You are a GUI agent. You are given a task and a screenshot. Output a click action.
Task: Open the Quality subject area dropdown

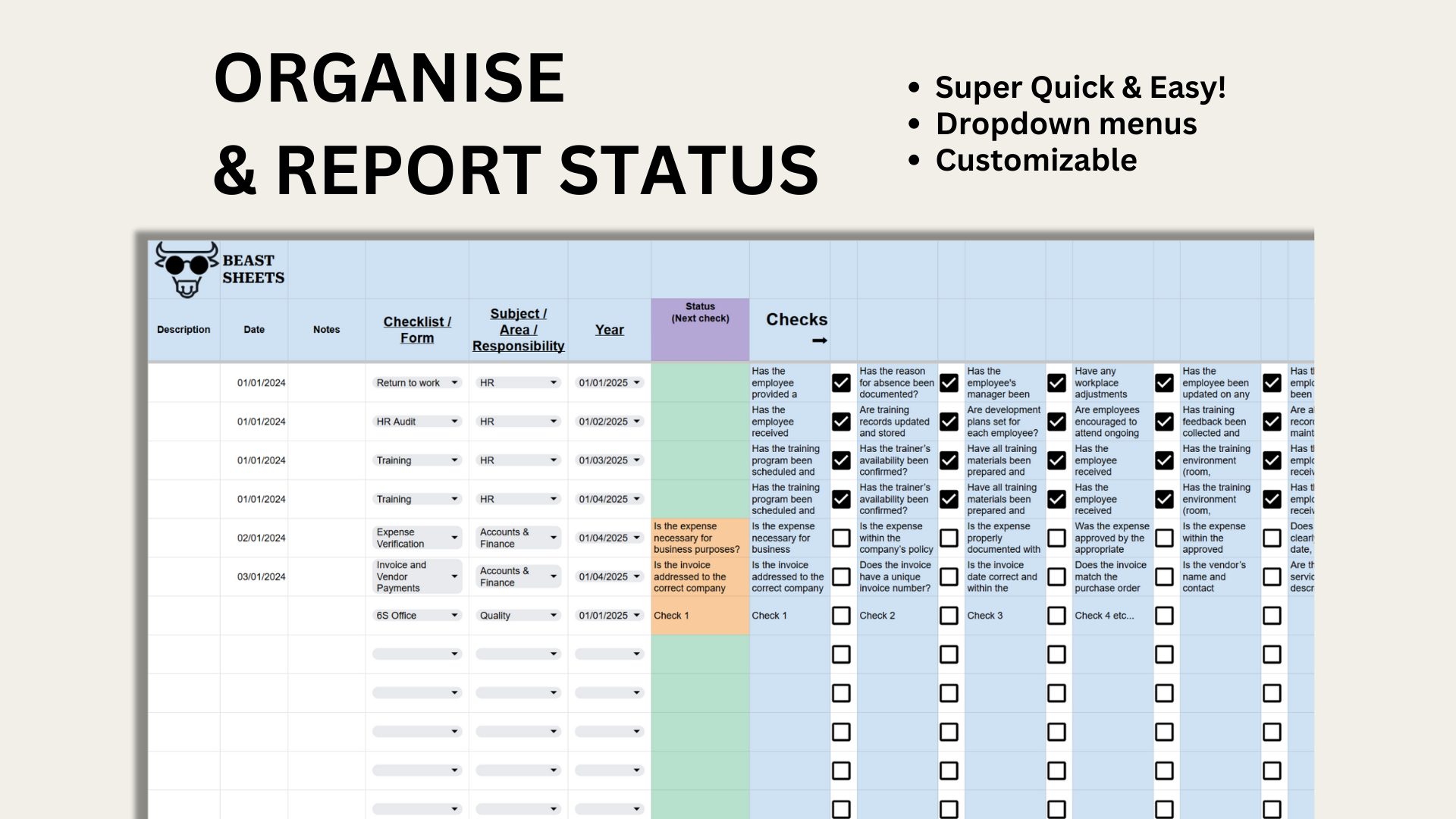click(554, 616)
